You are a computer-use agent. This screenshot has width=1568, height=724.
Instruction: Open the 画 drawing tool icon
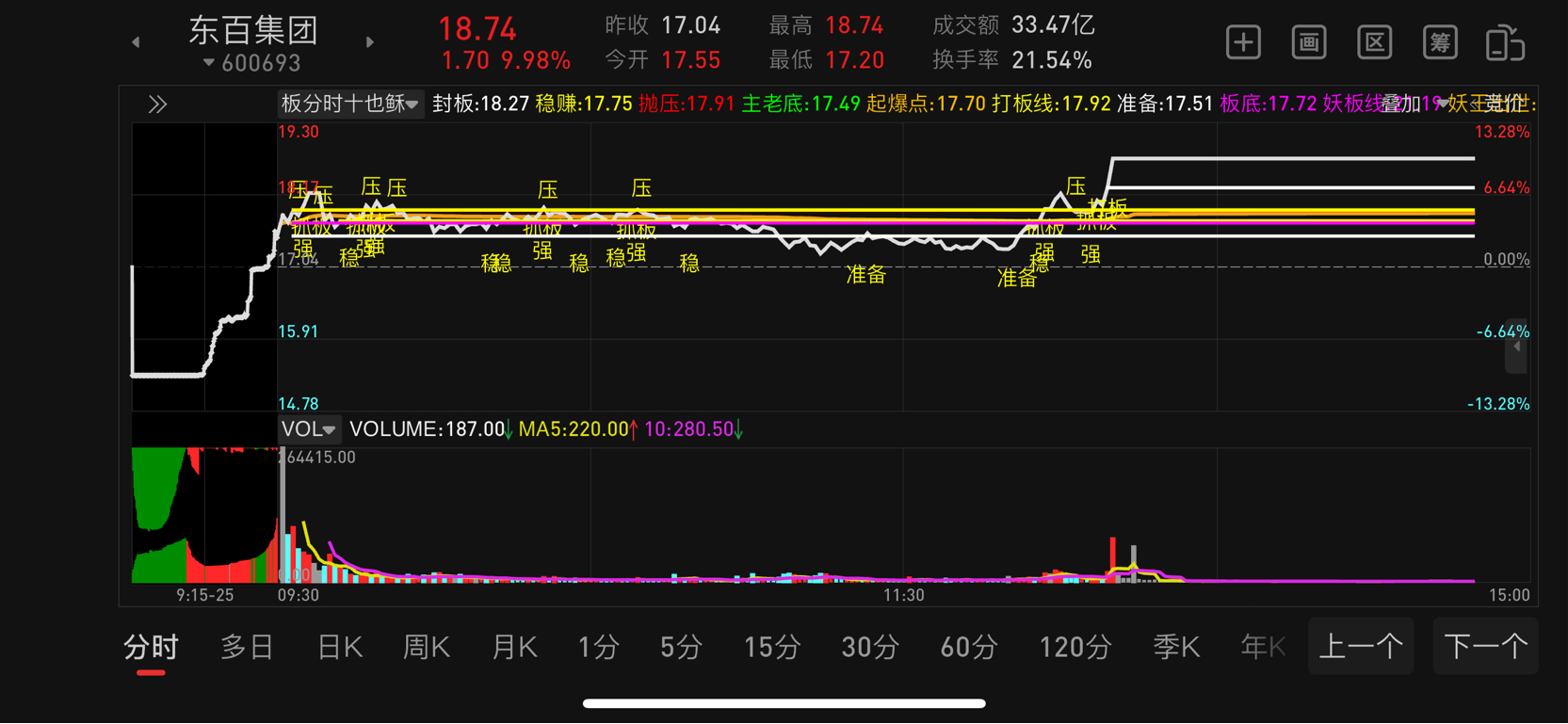[x=1309, y=42]
